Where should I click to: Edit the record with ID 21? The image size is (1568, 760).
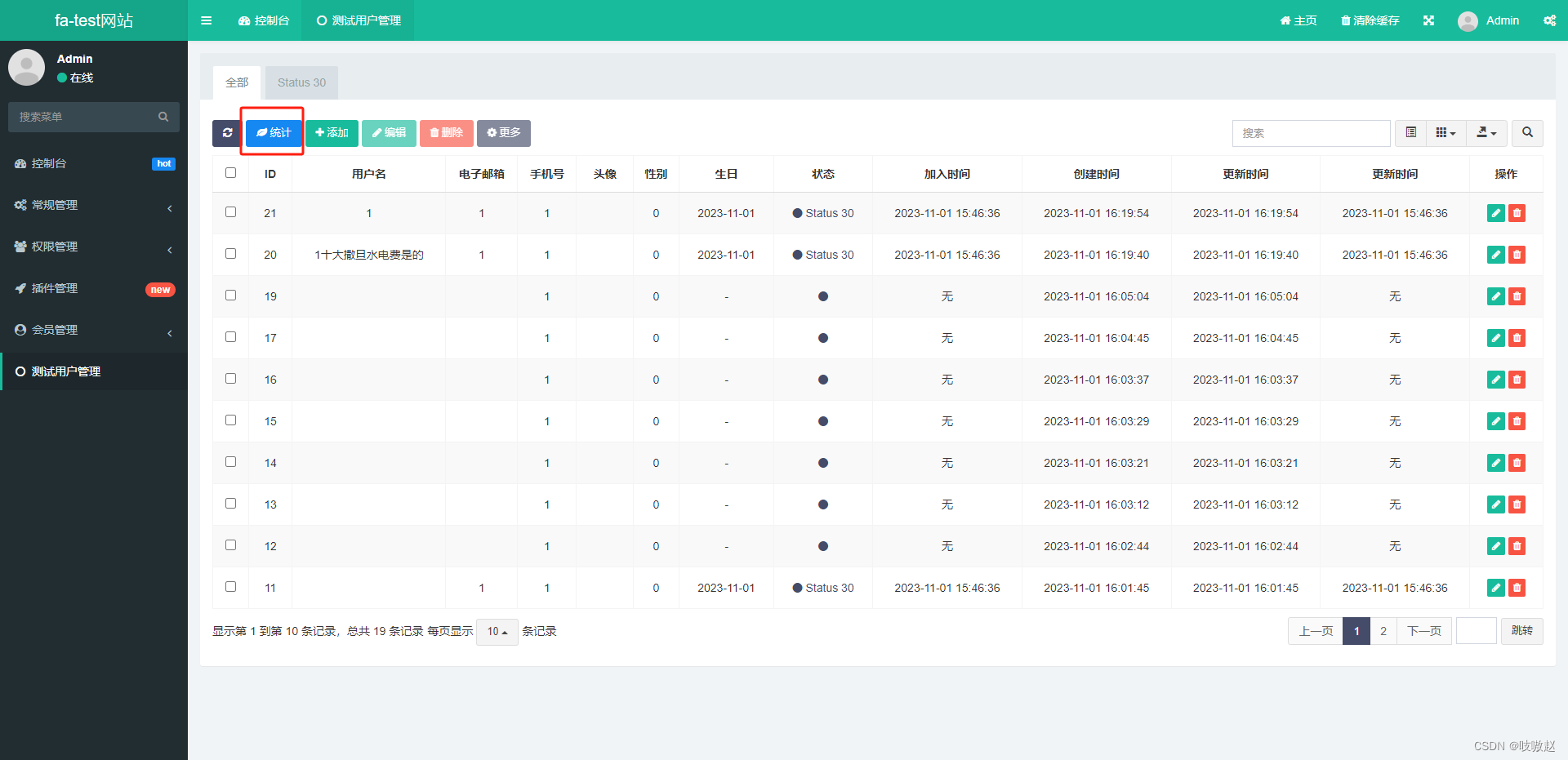tap(1495, 212)
